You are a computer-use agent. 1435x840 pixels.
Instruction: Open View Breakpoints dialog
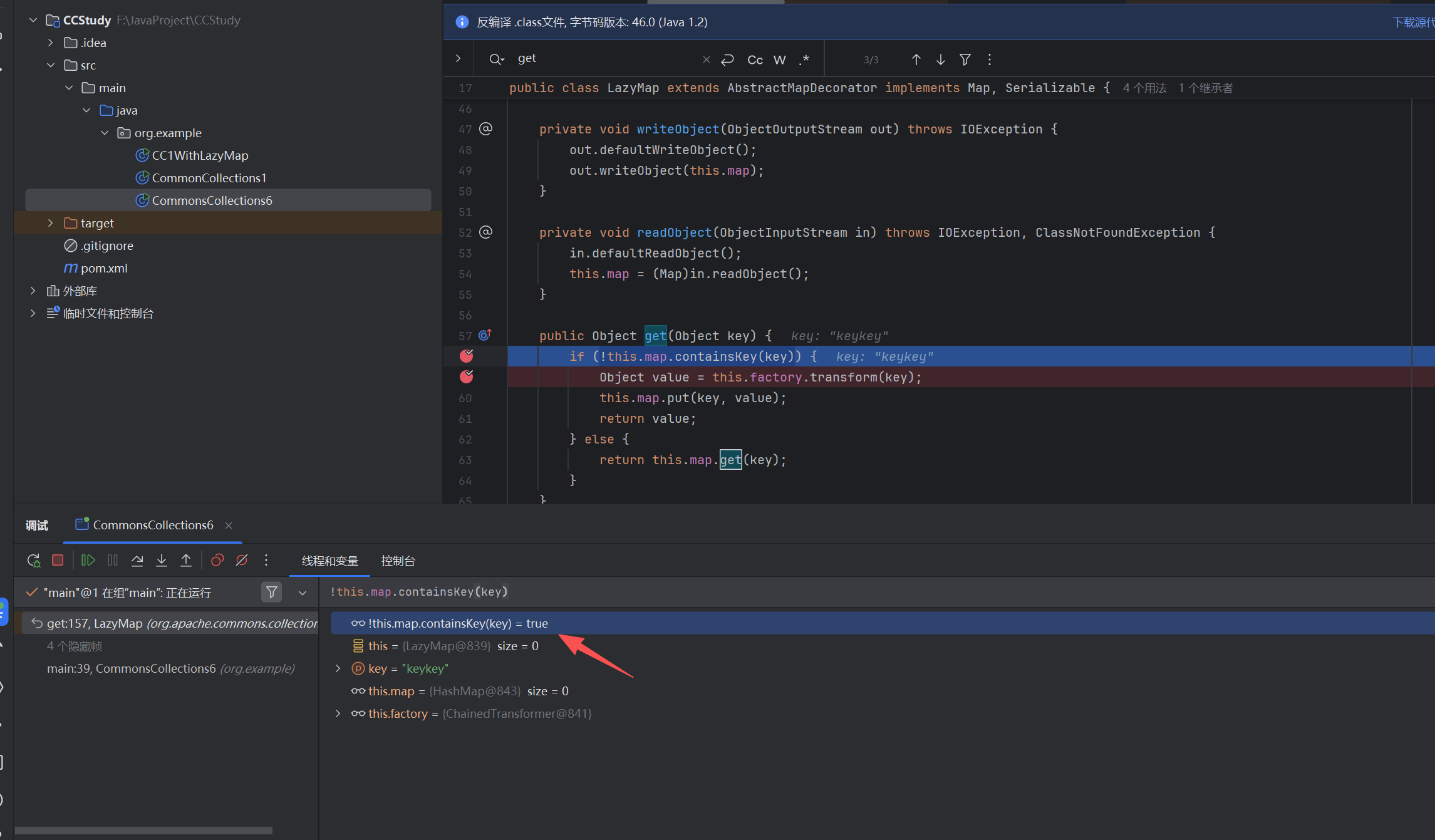point(217,561)
